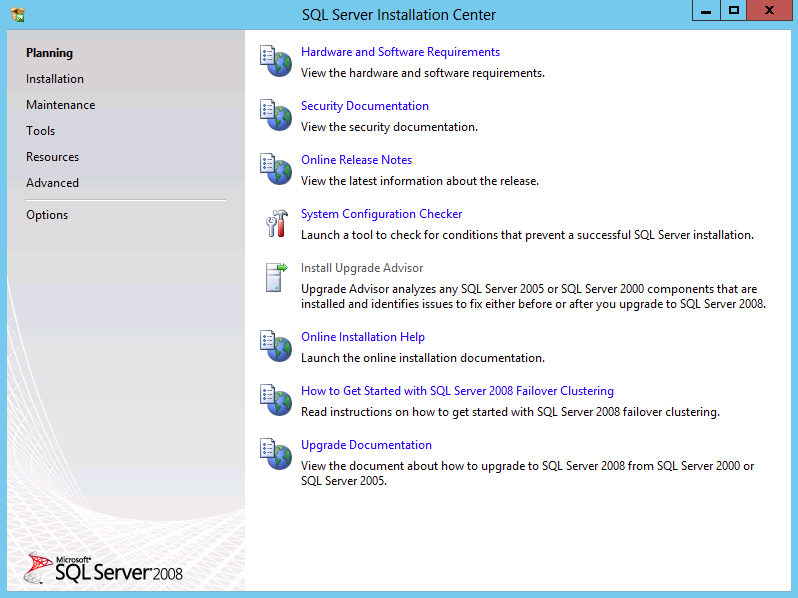Viewport: 798px width, 598px height.
Task: Click description starting 'Launch a tool to check'
Action: coord(527,235)
